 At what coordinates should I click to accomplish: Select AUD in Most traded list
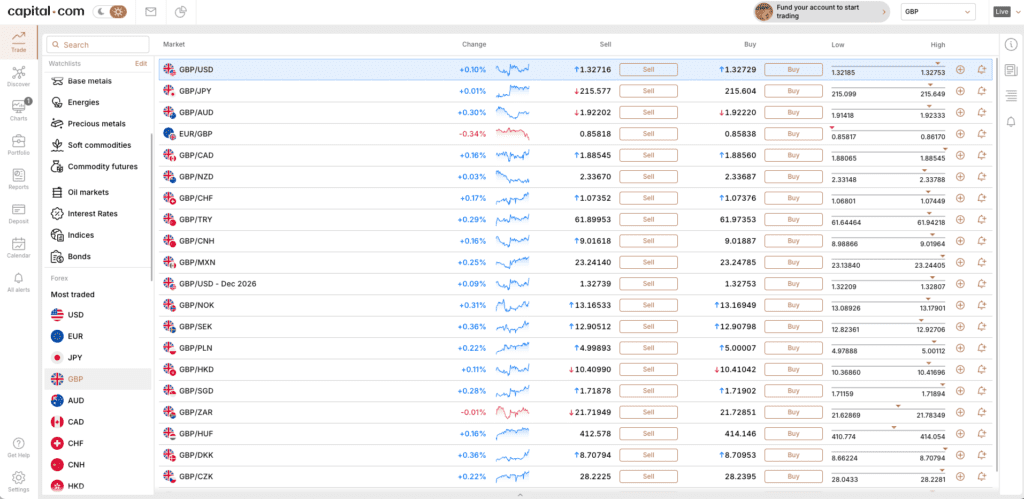click(x=76, y=400)
